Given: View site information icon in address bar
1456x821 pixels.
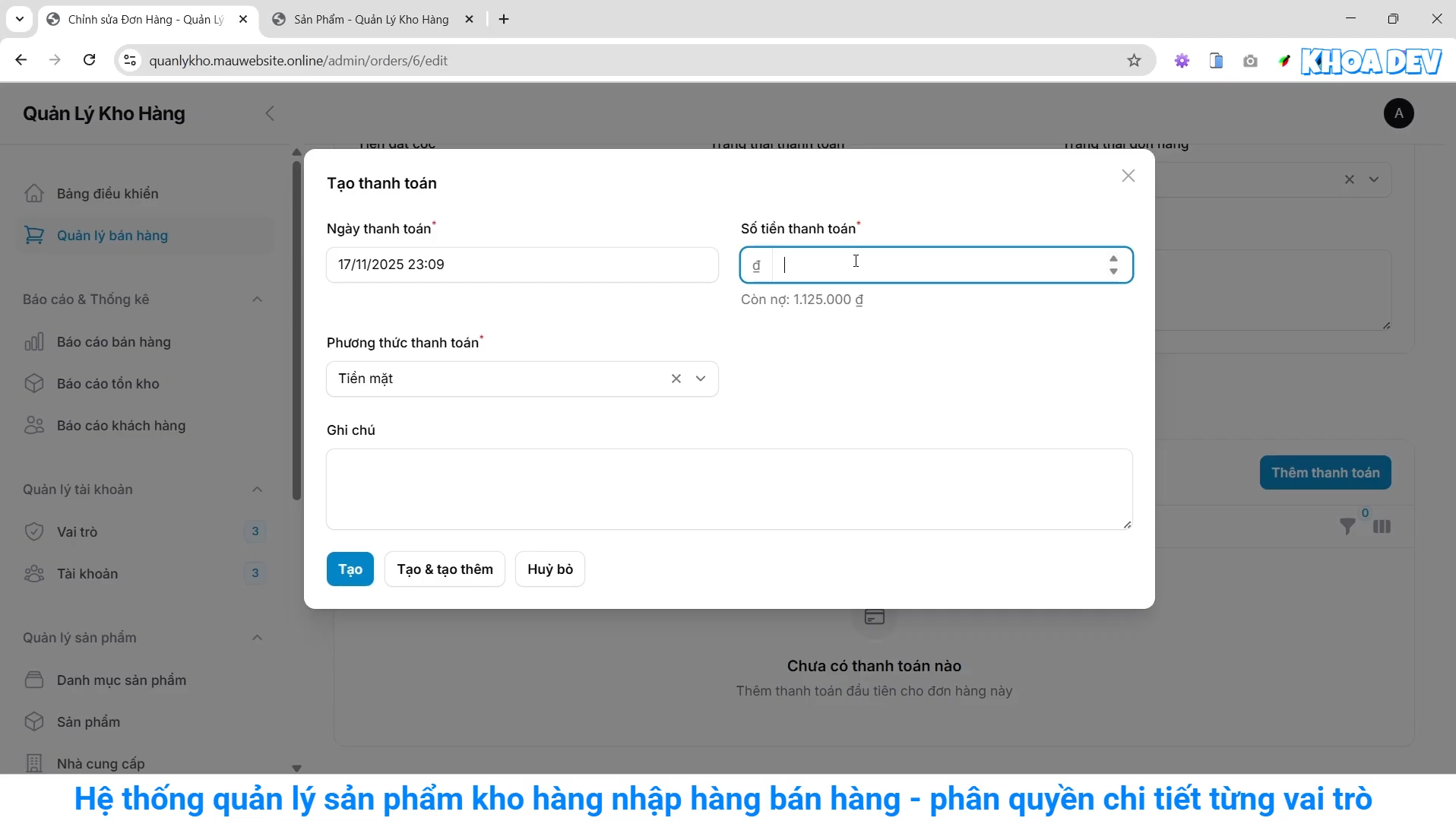Looking at the screenshot, I should [130, 60].
